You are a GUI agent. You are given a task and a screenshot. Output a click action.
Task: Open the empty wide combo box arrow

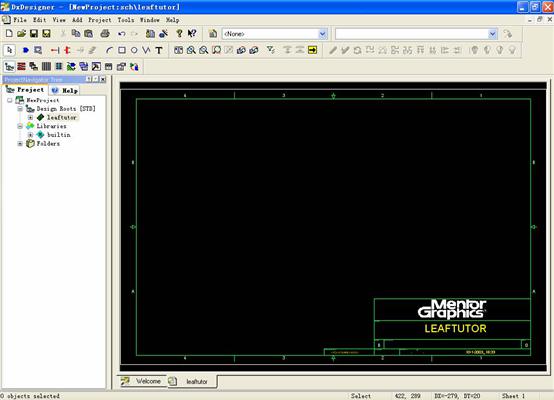click(493, 34)
